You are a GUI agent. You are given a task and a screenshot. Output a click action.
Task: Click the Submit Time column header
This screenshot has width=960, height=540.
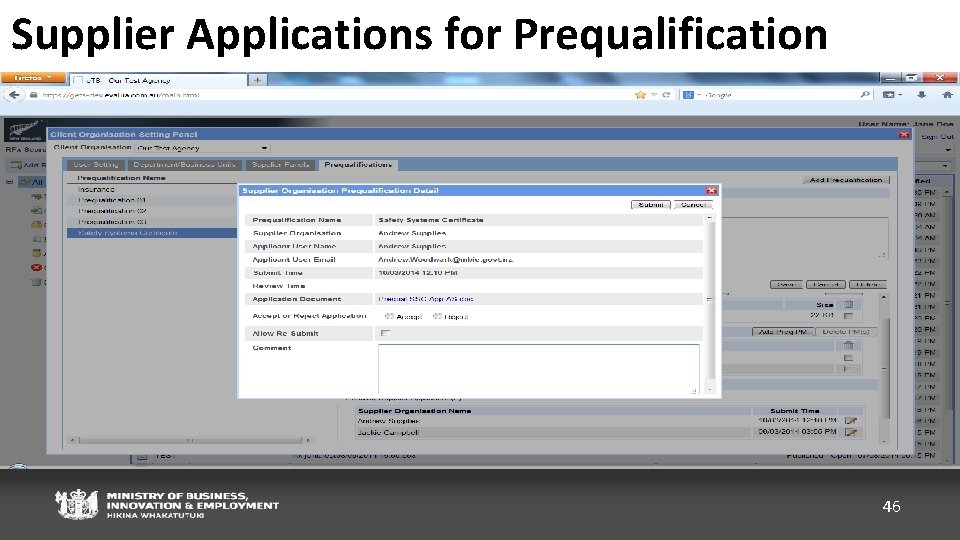pos(794,411)
